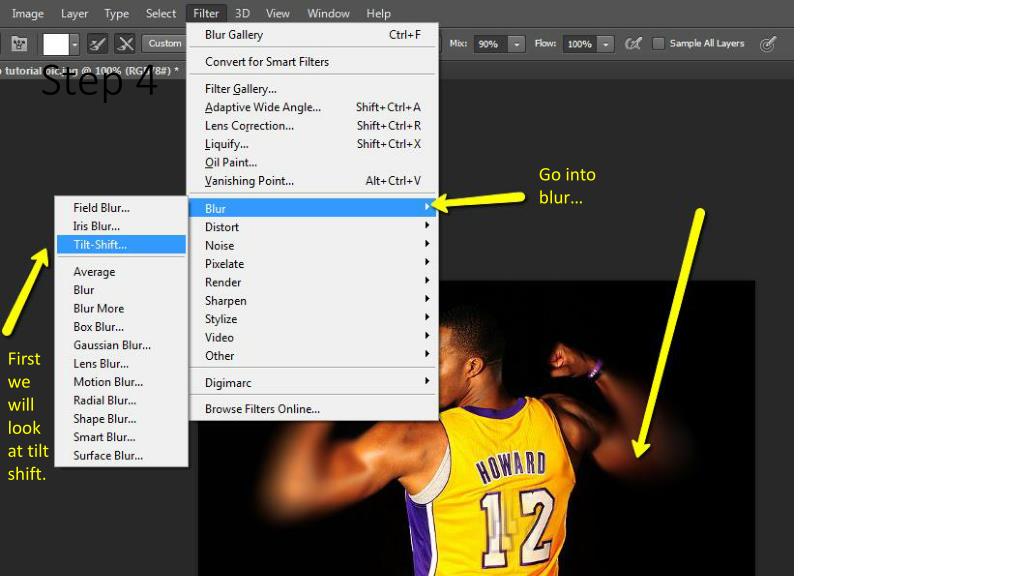Toggle the Brush panel icon in options bar

click(19, 44)
